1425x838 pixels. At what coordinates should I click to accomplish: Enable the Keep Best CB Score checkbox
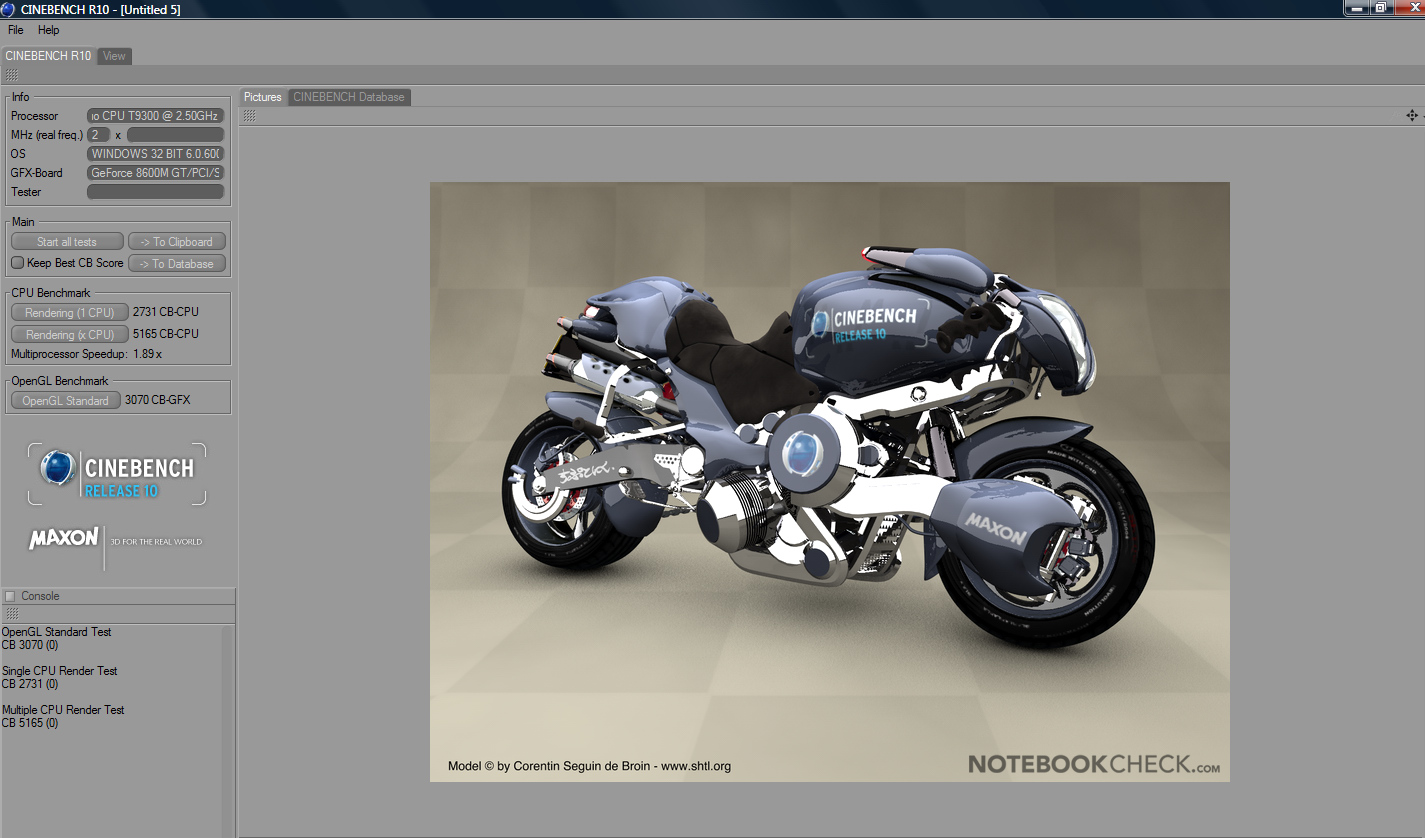pos(17,263)
